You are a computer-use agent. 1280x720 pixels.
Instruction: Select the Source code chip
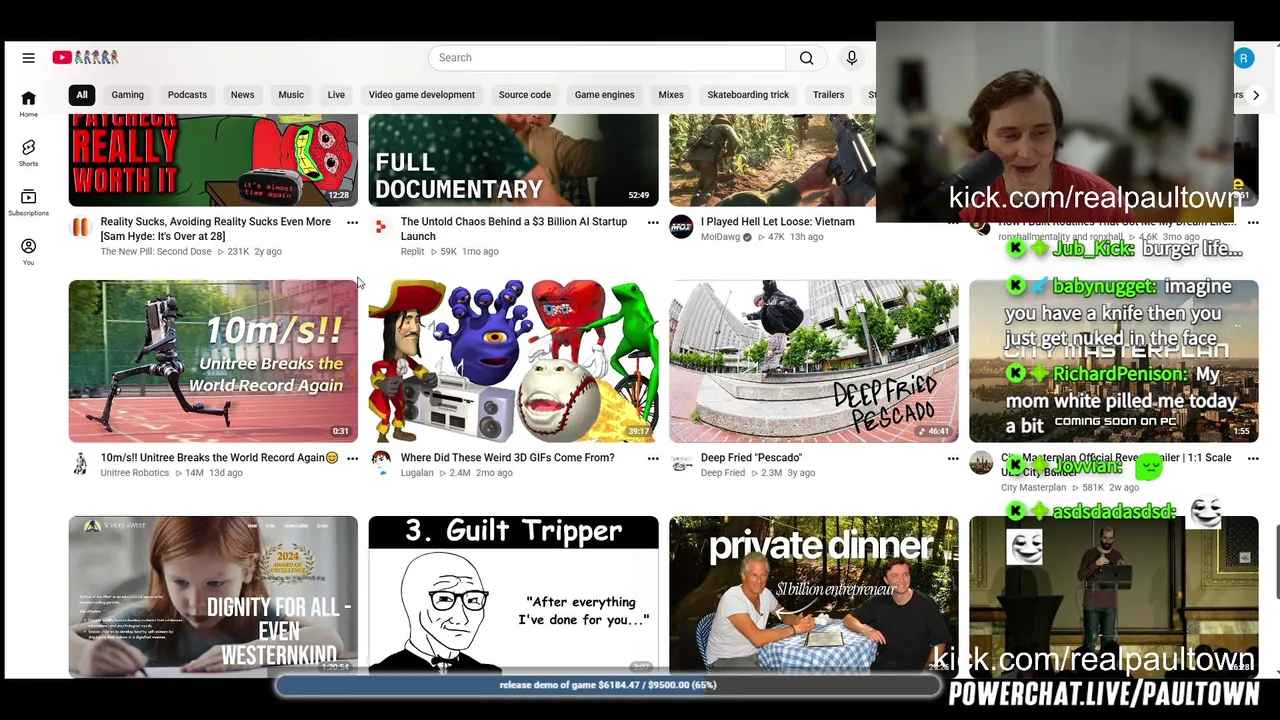point(525,95)
